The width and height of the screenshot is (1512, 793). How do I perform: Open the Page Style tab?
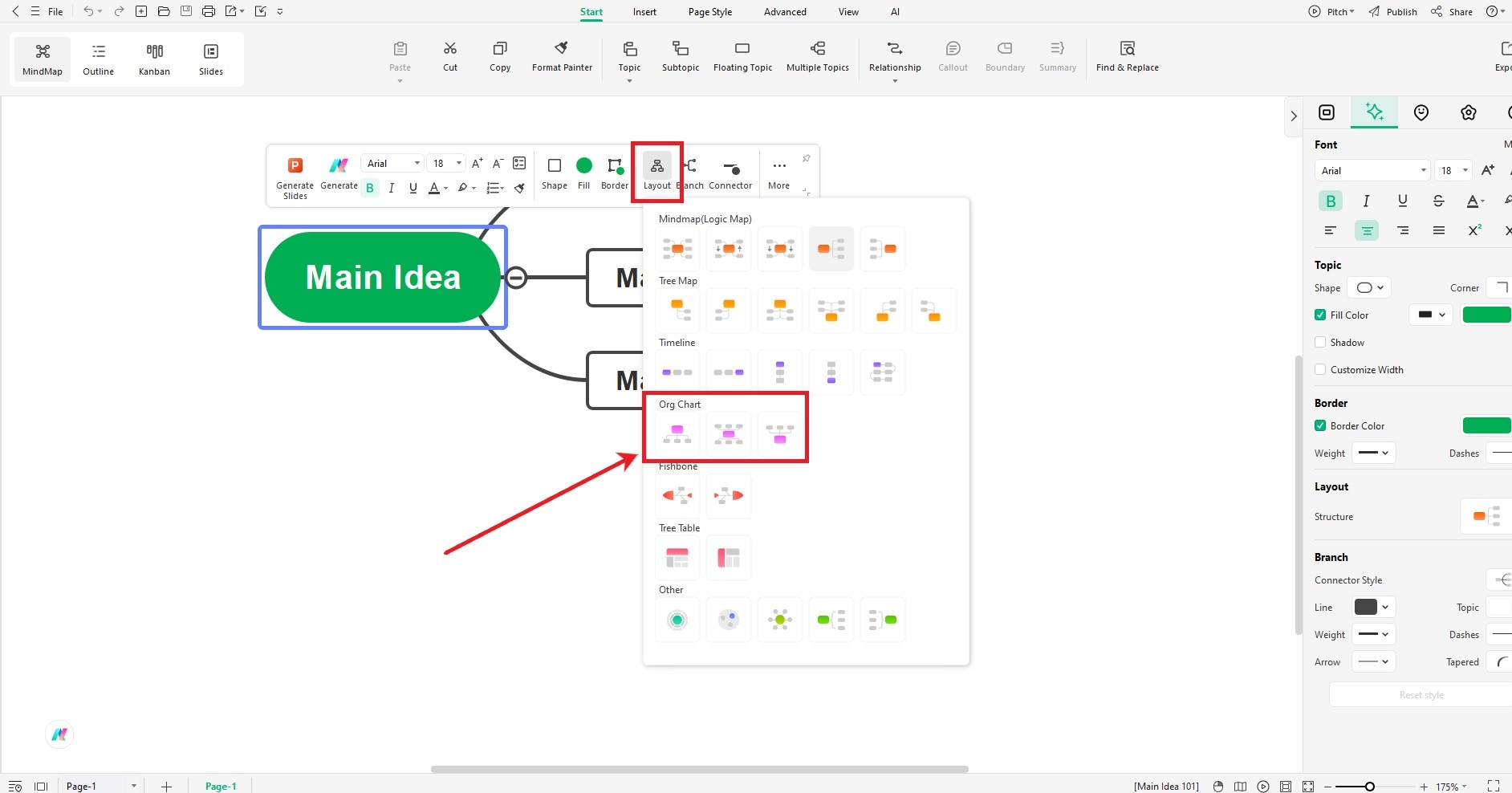click(710, 11)
